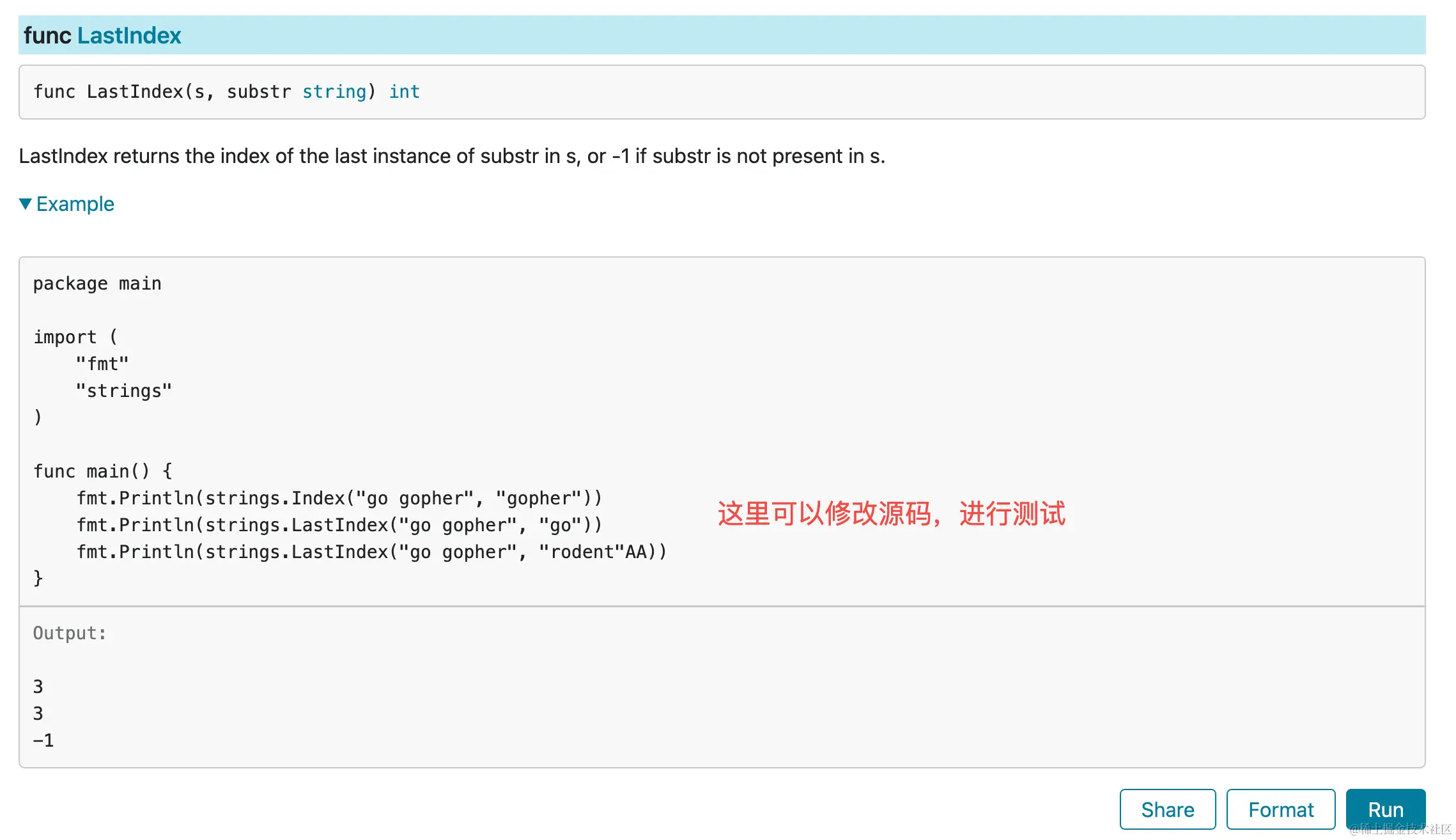Open the LastIndex heading link
1456x840 pixels.
point(129,36)
